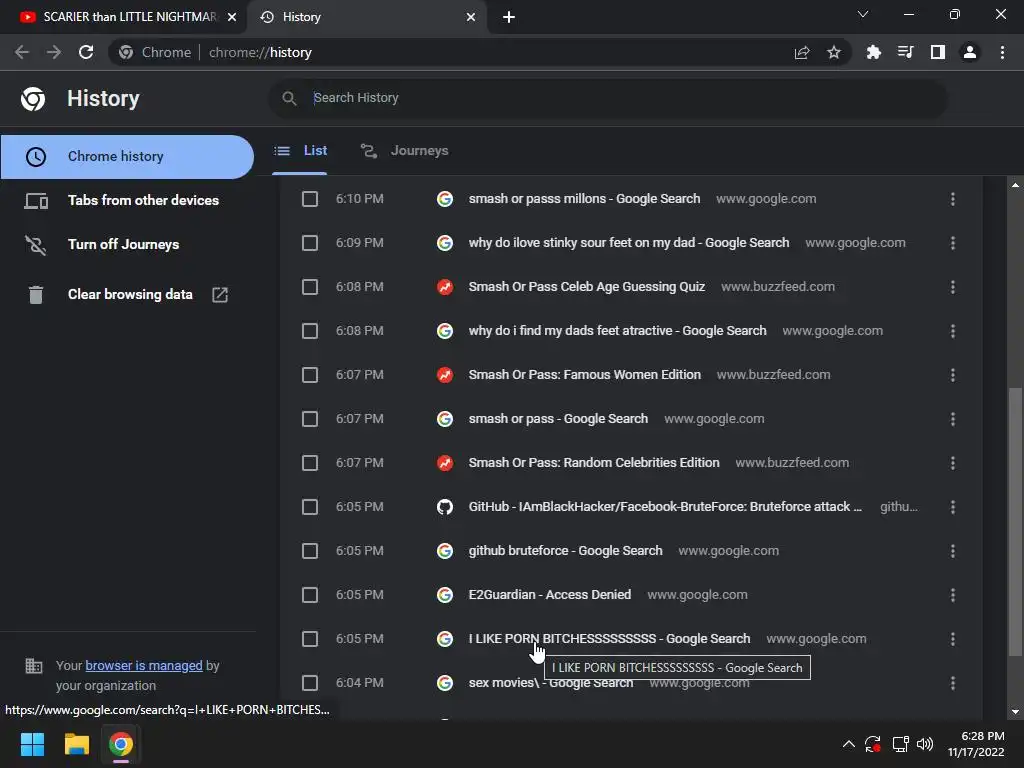Screen dimensions: 1024x768
Task: Open the media controls icon in toolbar
Action: [906, 52]
